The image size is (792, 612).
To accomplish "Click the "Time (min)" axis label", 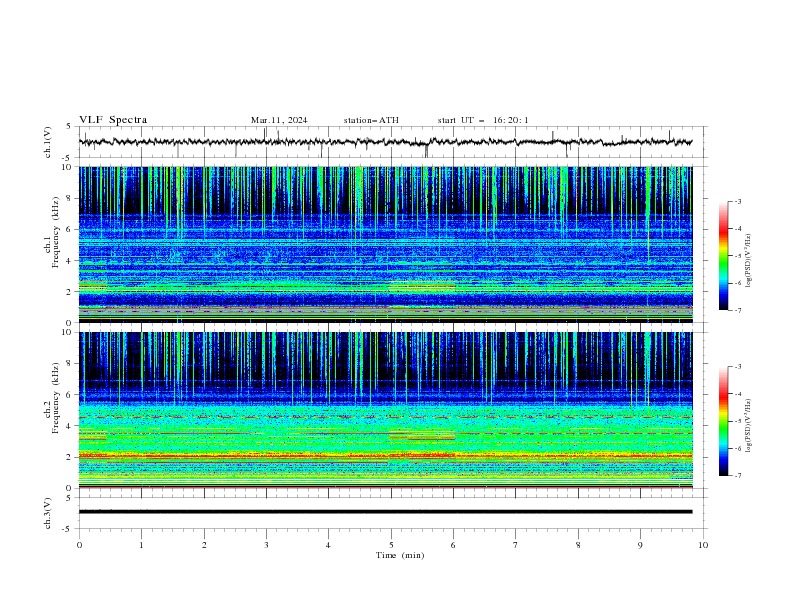I will [400, 555].
